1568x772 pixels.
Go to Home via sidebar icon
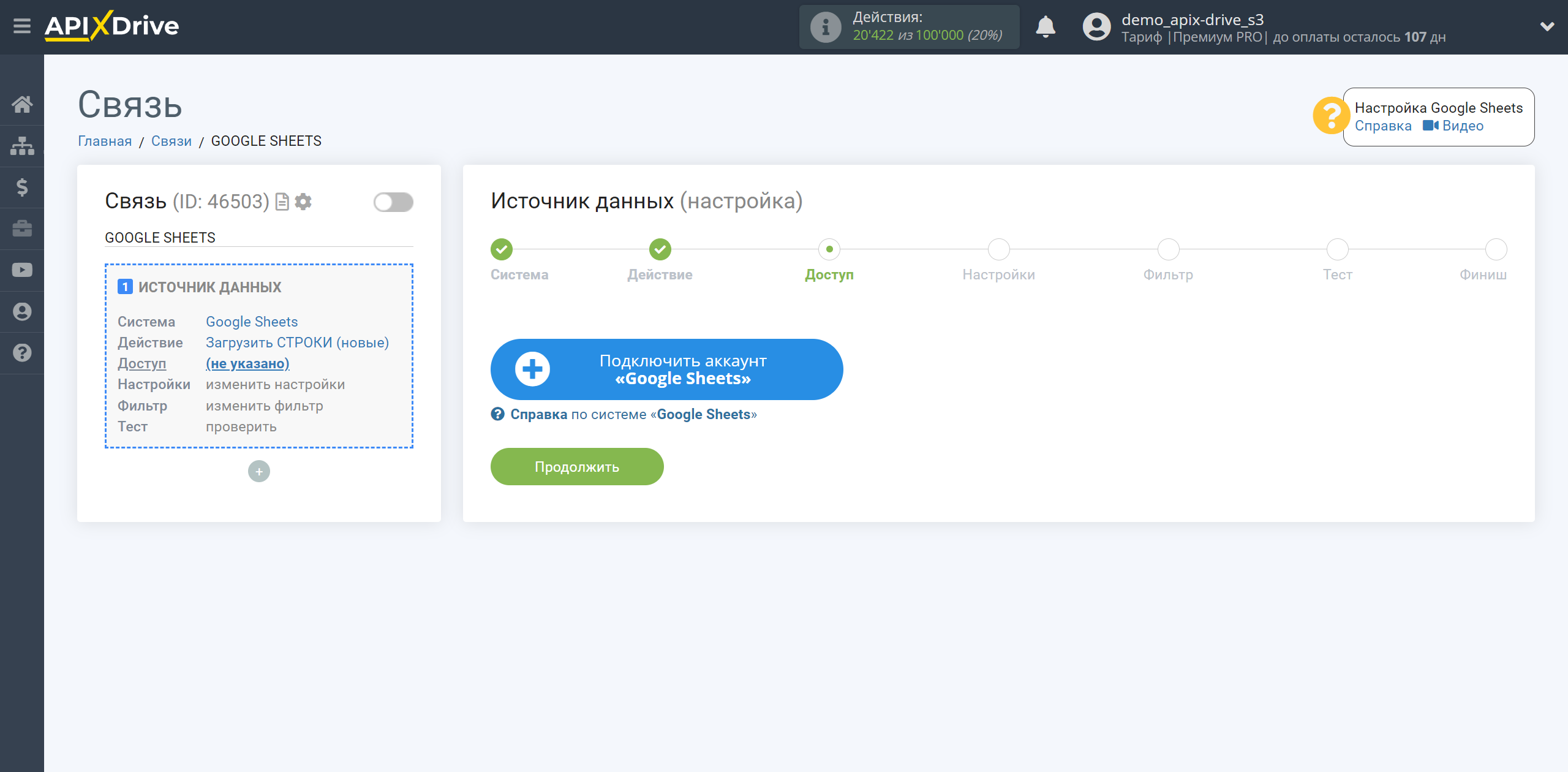(x=22, y=104)
